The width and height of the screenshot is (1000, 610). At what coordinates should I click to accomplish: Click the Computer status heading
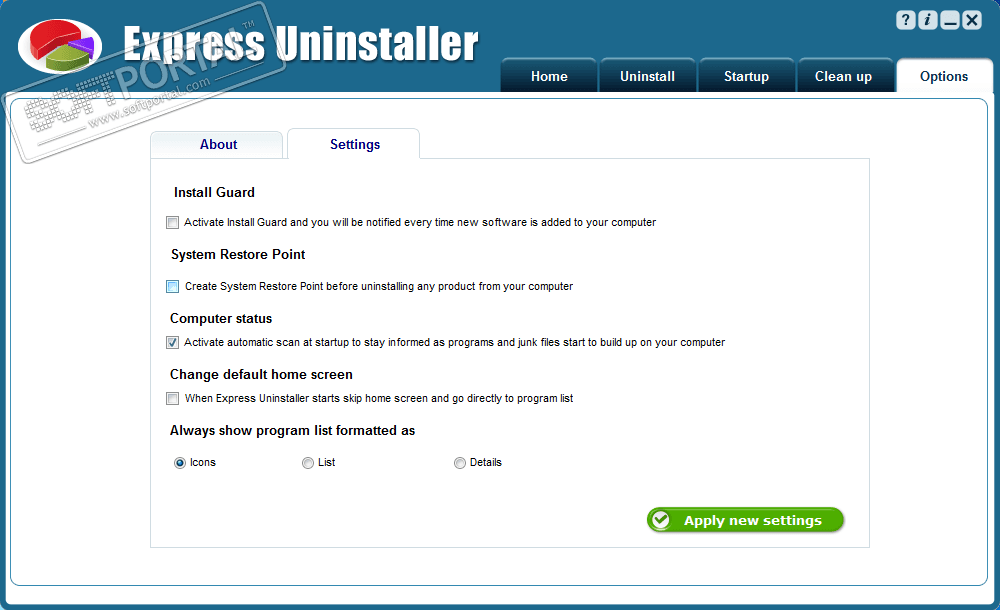[221, 318]
